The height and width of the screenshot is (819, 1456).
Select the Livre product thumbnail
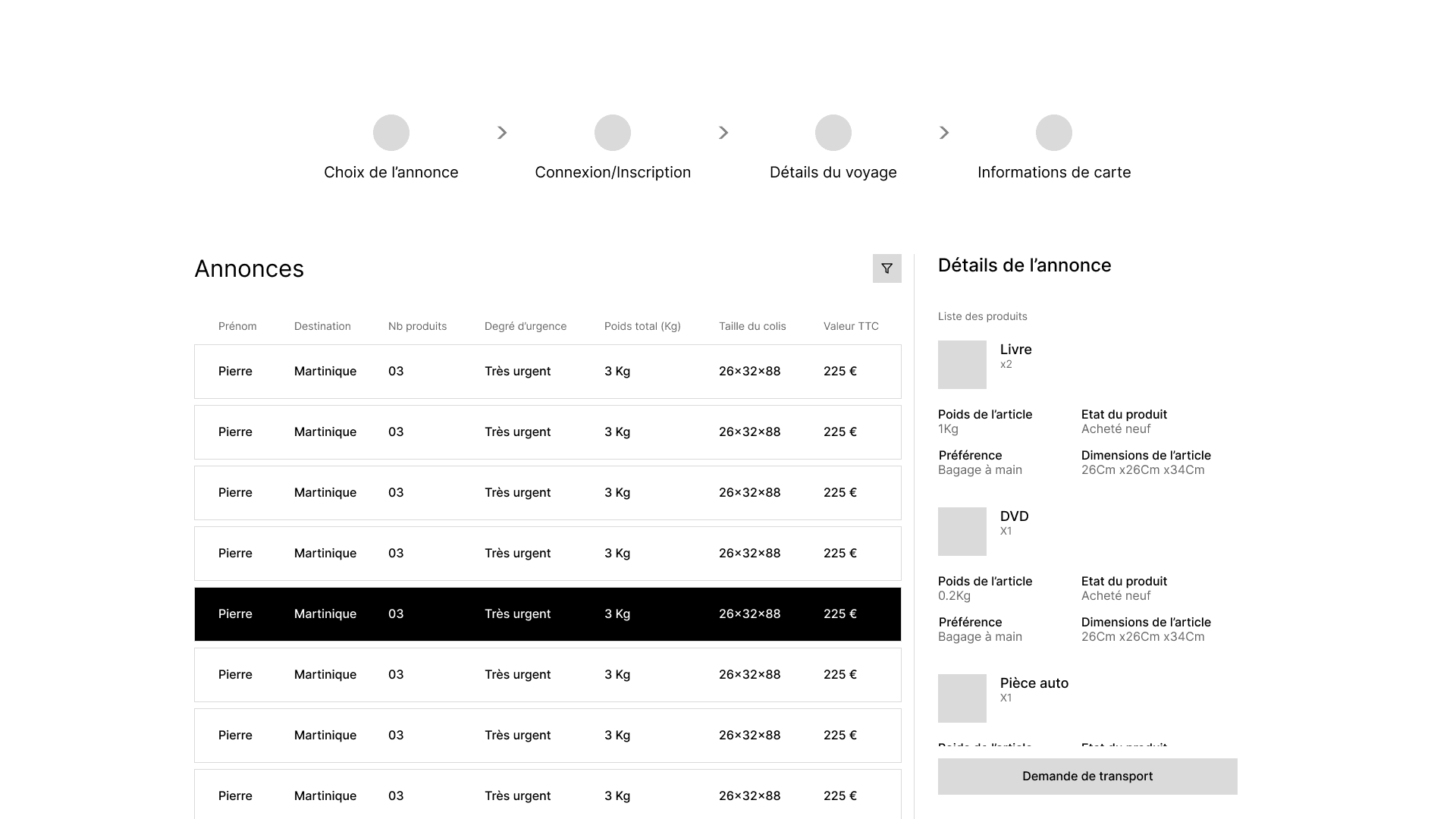point(962,365)
